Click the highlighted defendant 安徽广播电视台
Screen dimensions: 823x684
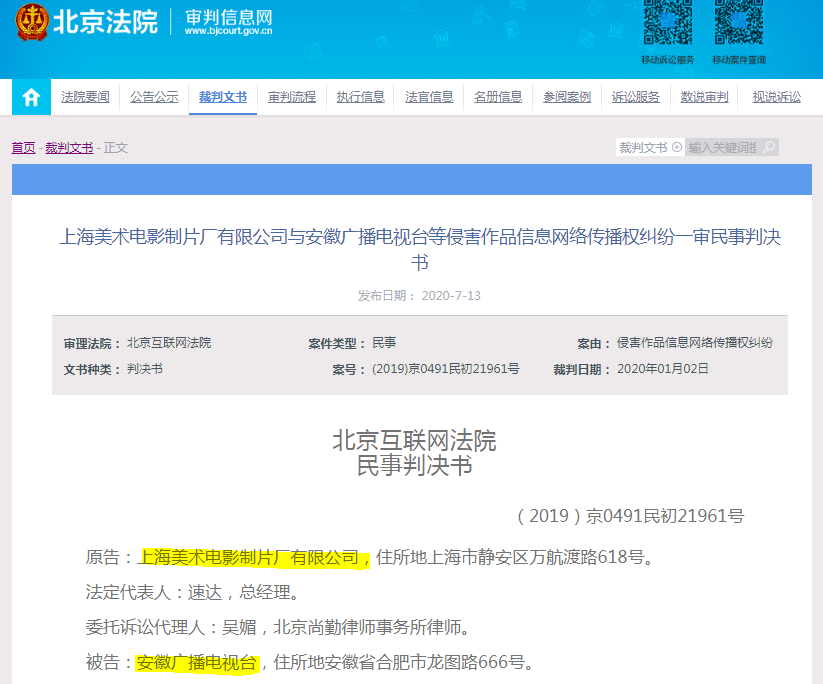click(197, 662)
